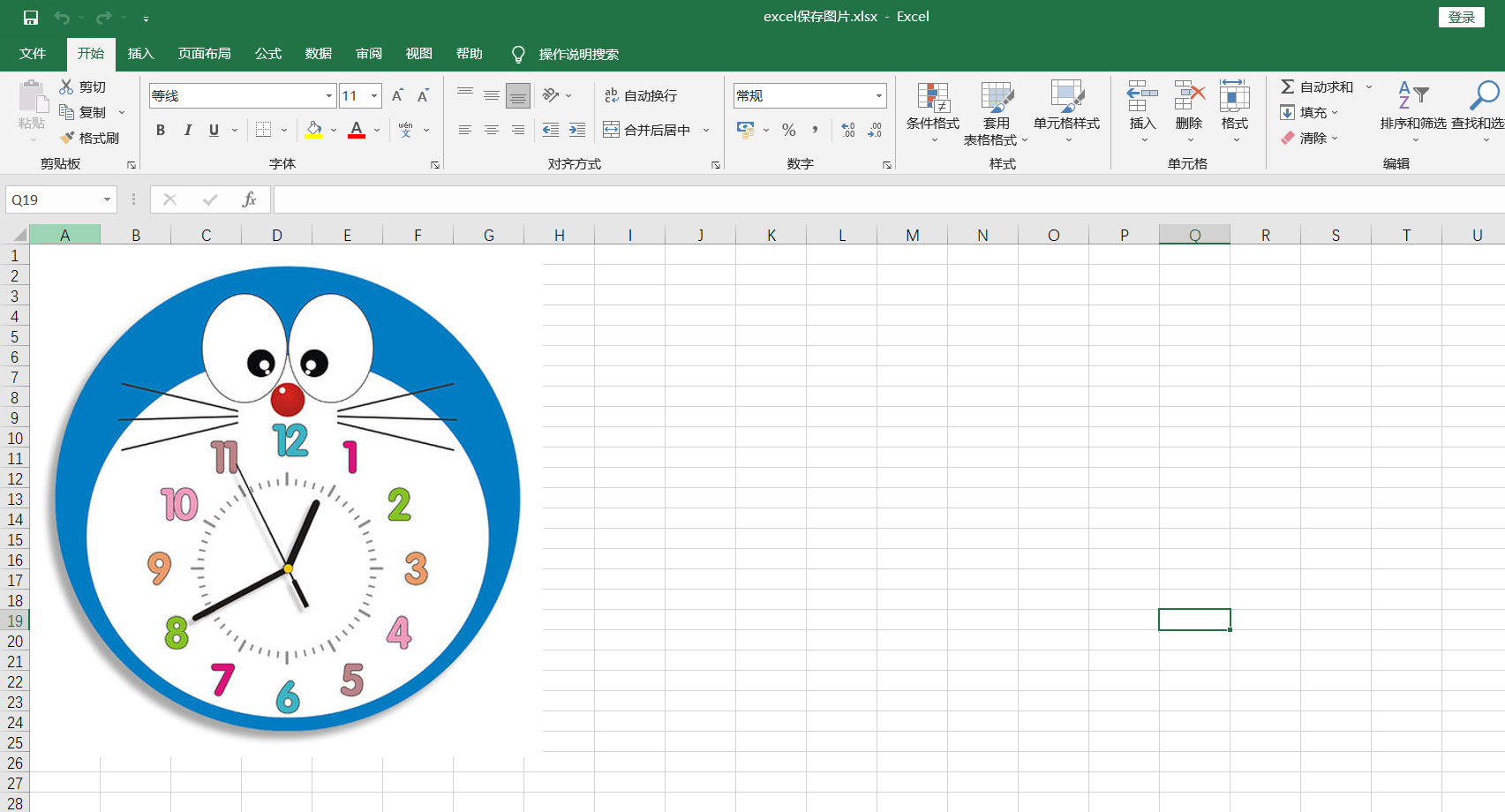Viewport: 1505px width, 812px height.
Task: Toggle Underline formatting
Action: click(x=214, y=130)
